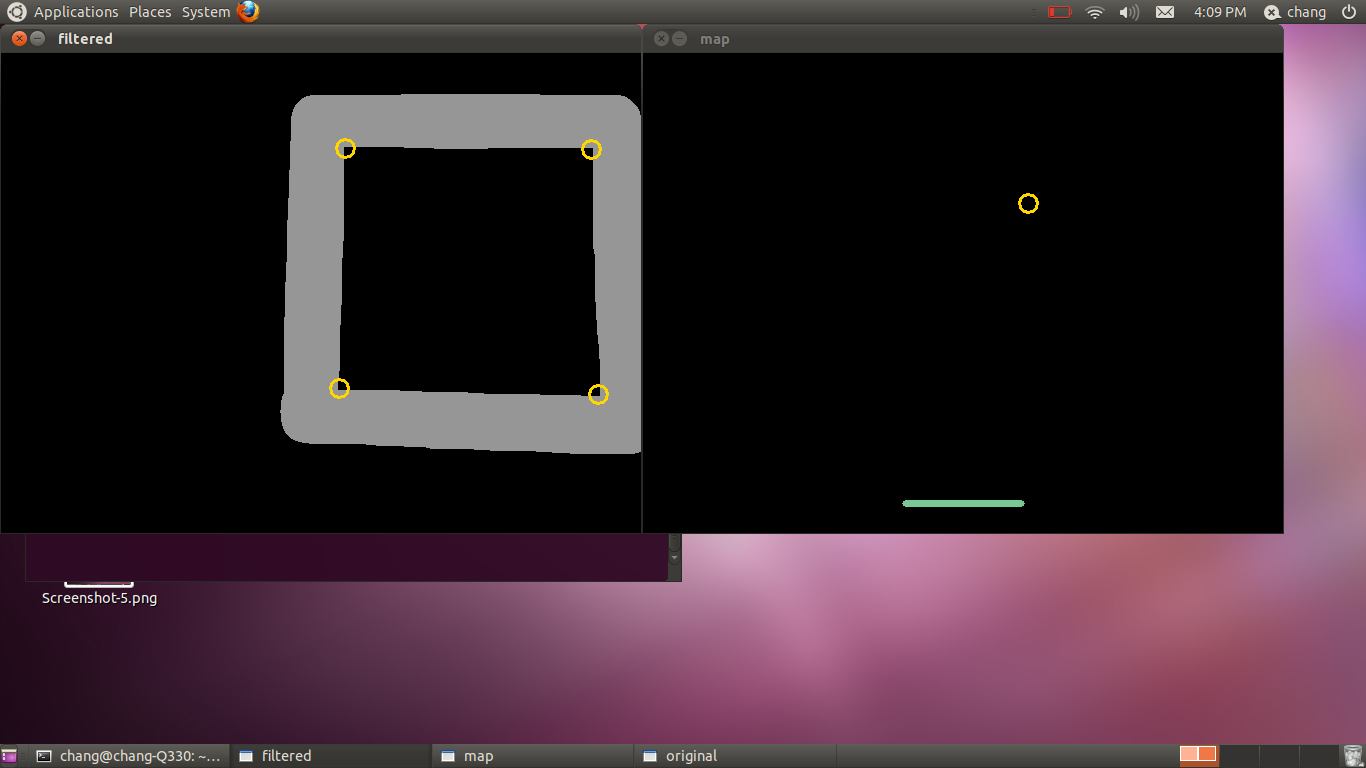Click the Show Desktop icon
This screenshot has height=768, width=1366.
[9, 756]
